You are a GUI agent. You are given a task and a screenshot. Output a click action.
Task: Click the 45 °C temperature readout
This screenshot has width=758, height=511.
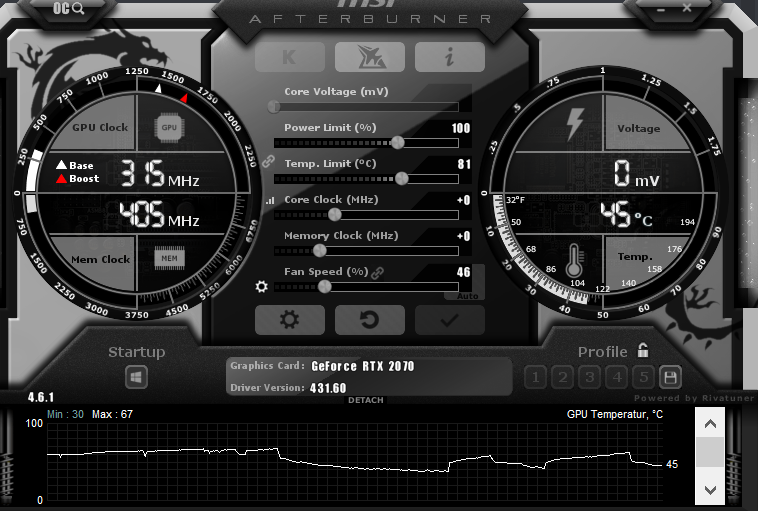coord(627,214)
